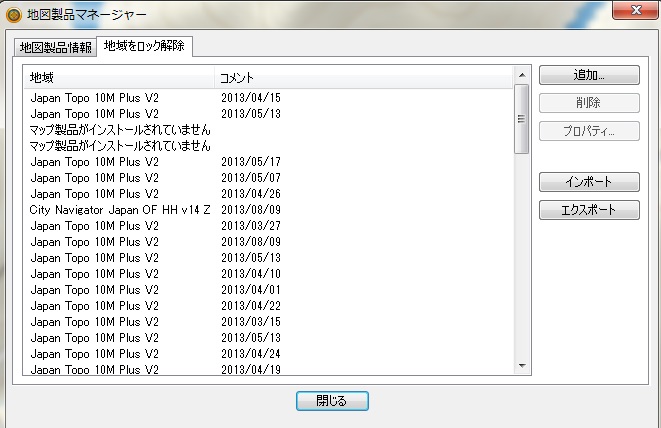Select row with comment 2013/03/27

tap(269, 226)
